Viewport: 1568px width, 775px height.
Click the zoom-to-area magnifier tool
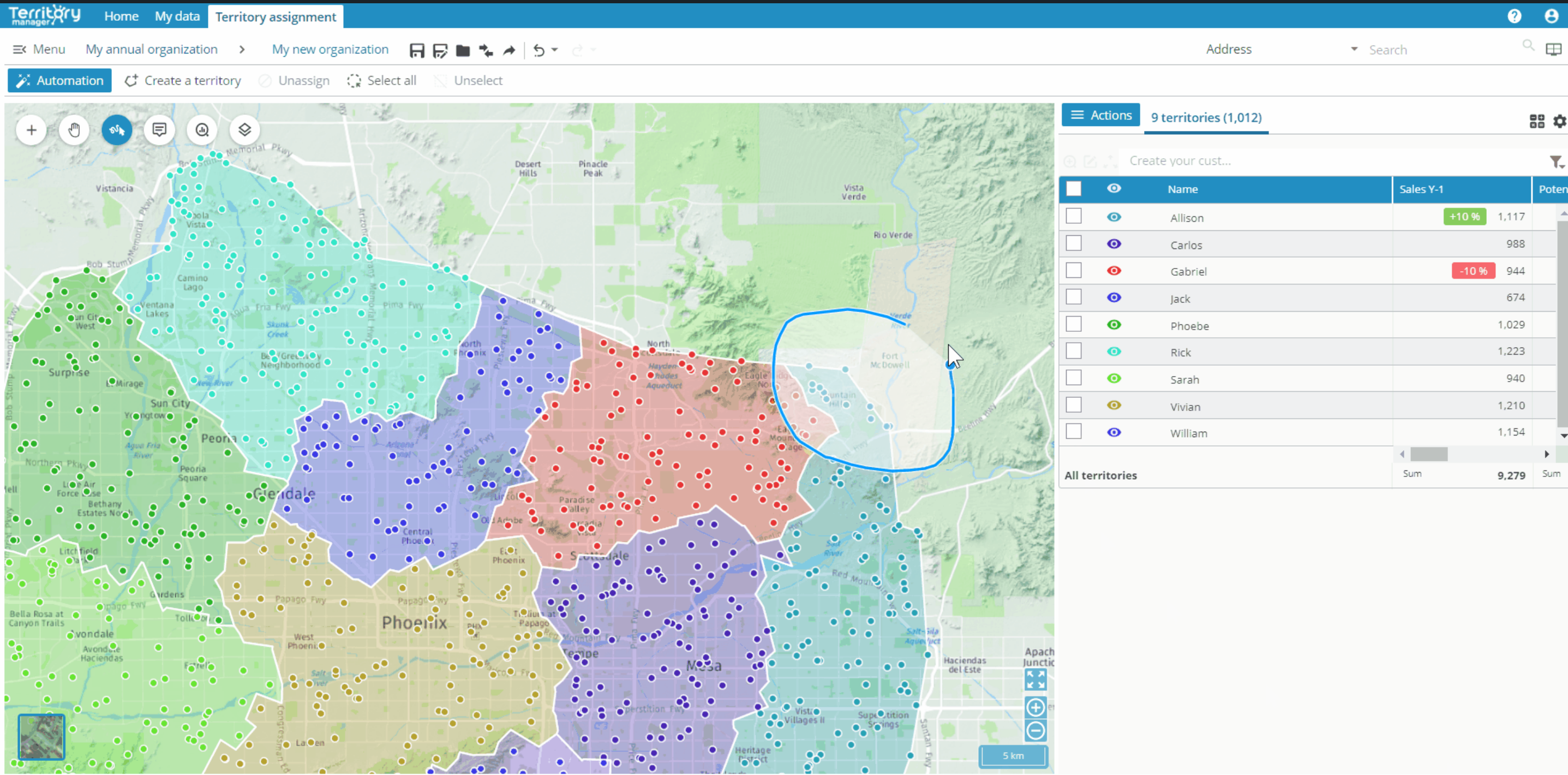(201, 130)
